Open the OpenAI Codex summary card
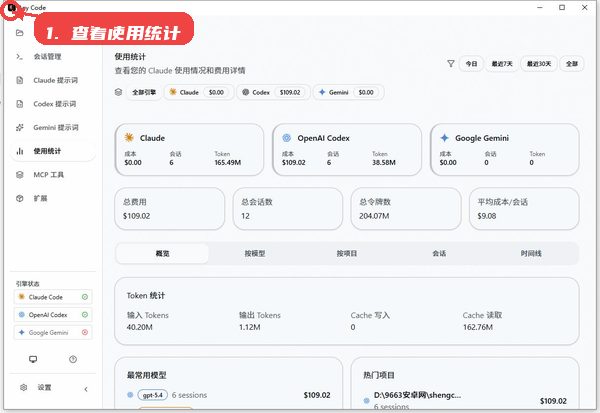600x413 pixels. click(x=347, y=150)
